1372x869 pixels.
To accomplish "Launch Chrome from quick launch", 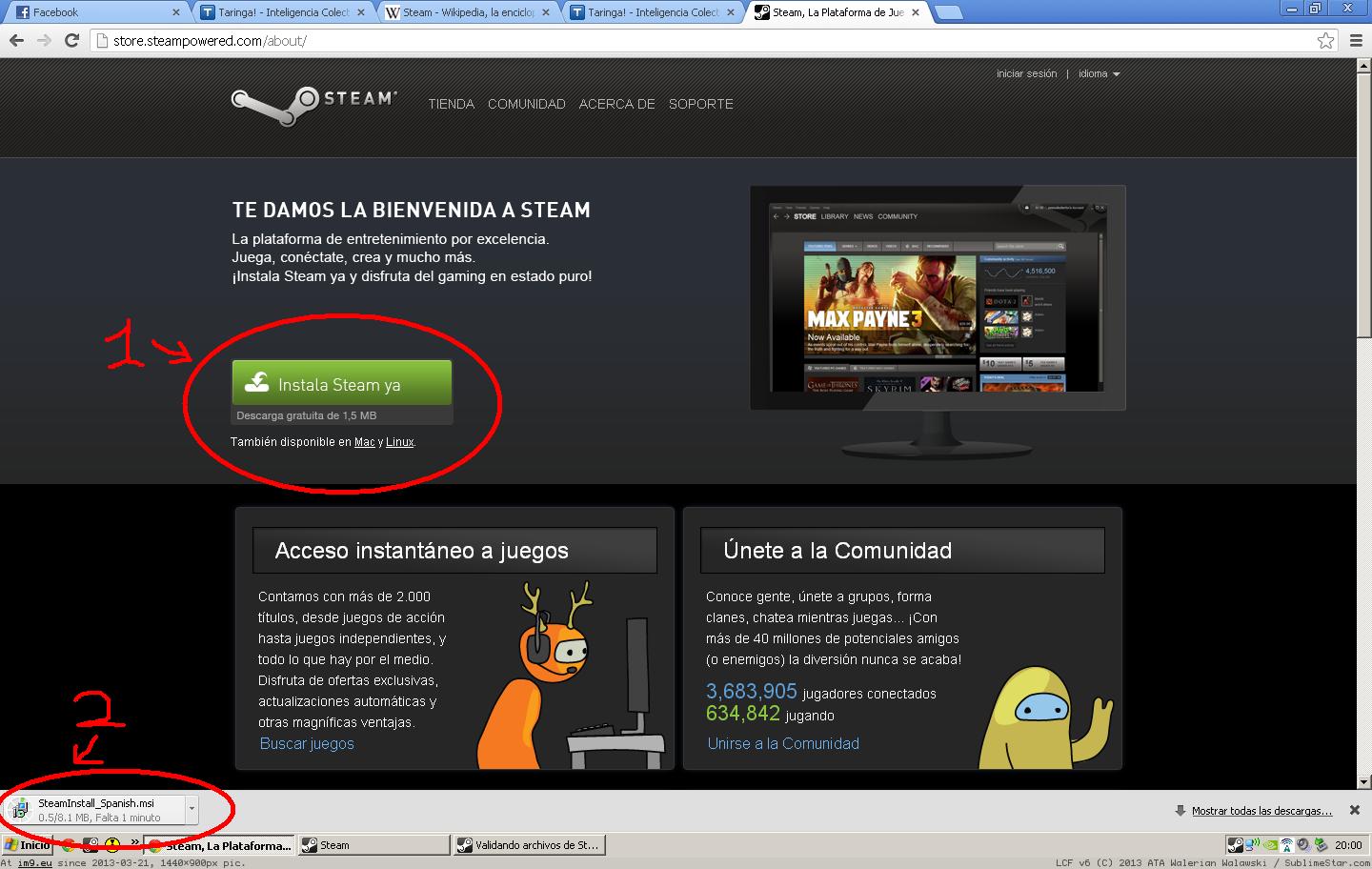I will [x=69, y=845].
